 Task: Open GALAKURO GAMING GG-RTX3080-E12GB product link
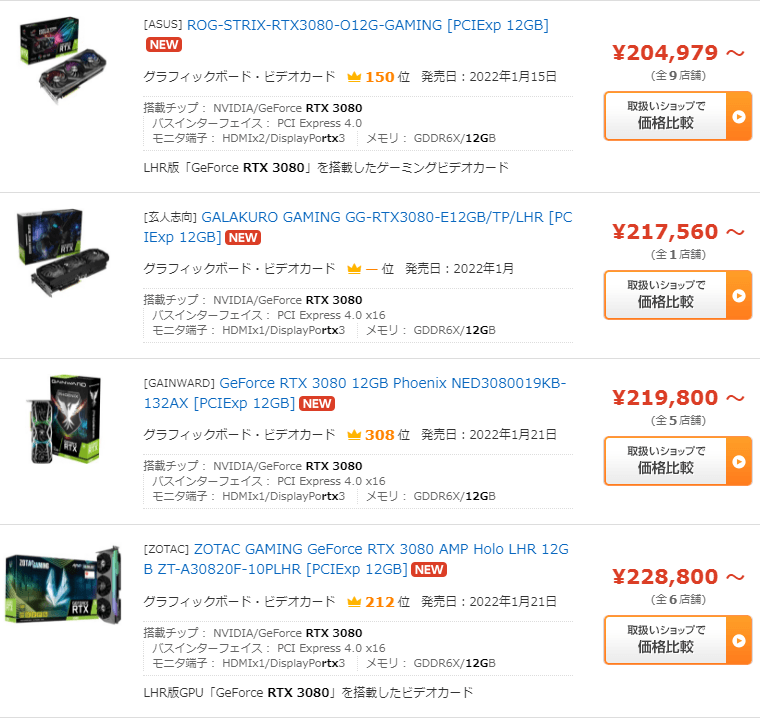[x=358, y=227]
